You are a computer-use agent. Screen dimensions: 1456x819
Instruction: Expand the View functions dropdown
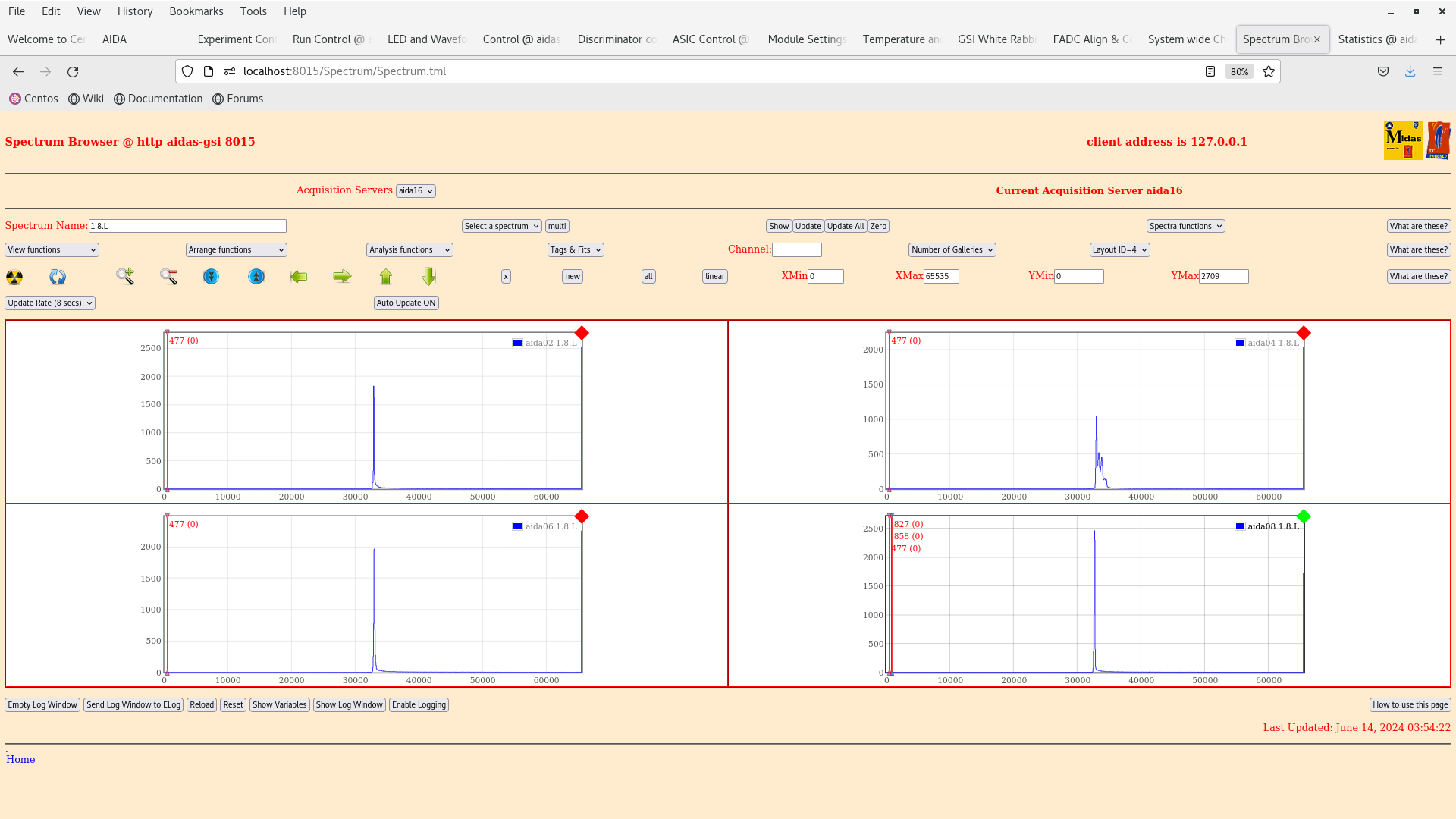(x=52, y=249)
